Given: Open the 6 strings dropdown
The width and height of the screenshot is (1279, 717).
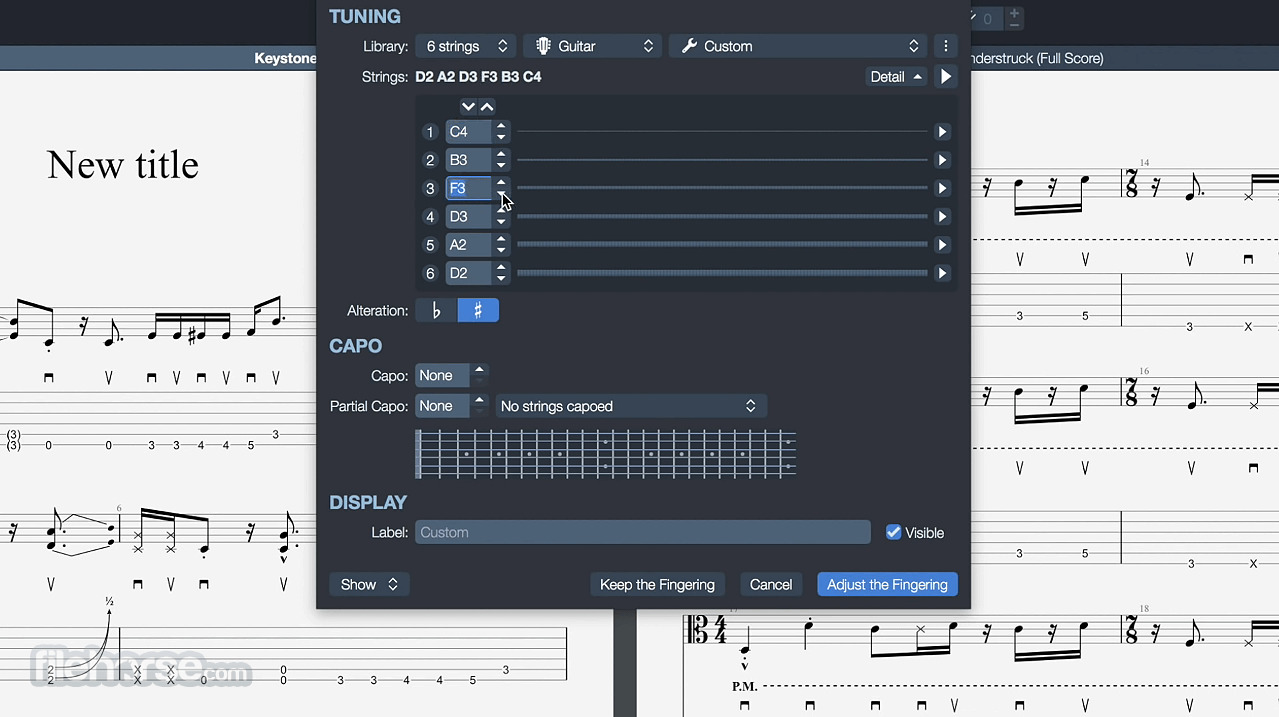Looking at the screenshot, I should click(467, 46).
